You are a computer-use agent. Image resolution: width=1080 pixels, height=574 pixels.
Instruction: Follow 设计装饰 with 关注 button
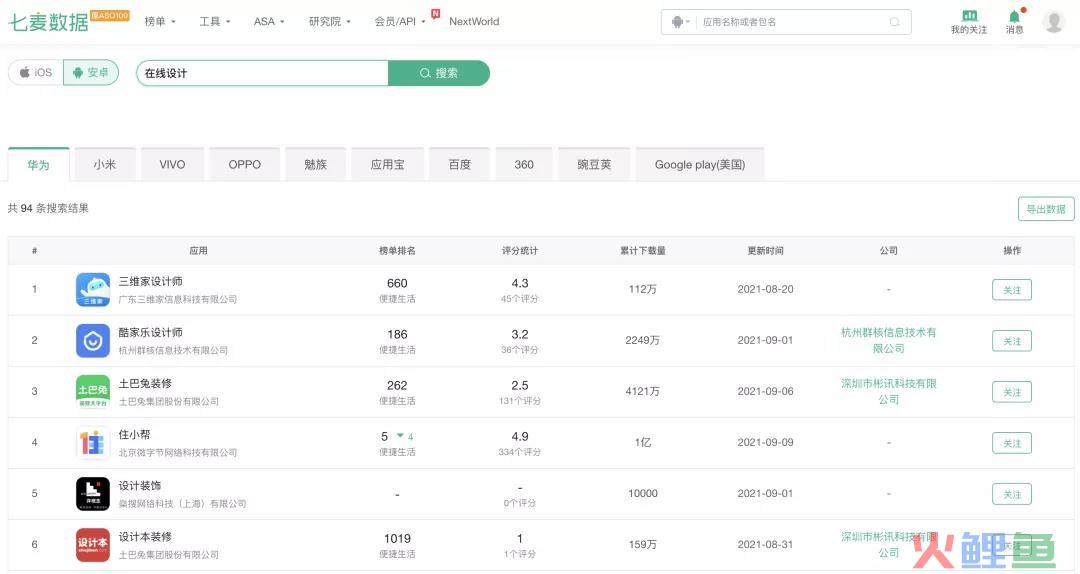coord(1012,494)
